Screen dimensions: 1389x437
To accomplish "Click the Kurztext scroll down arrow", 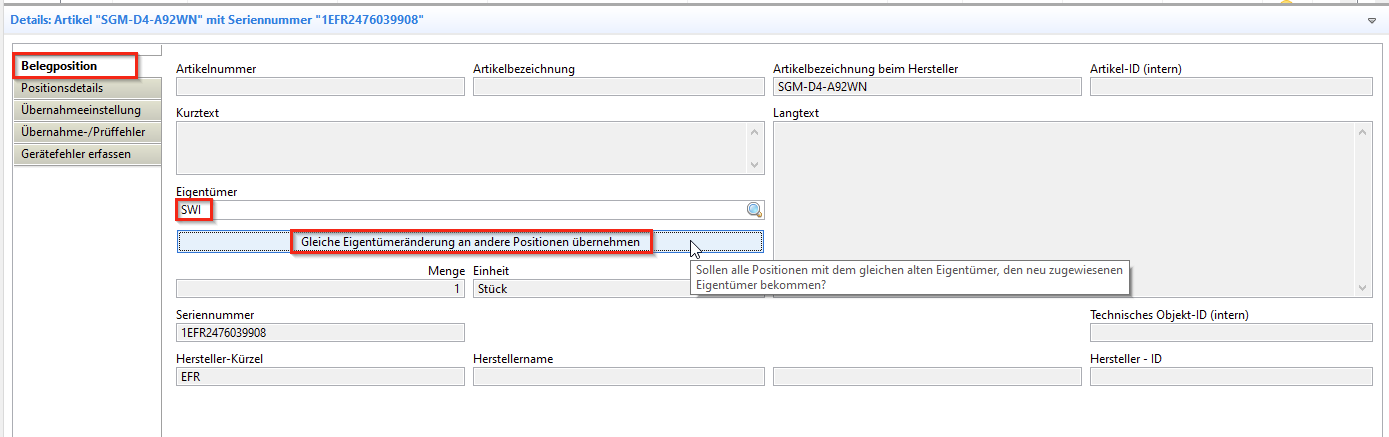I will [x=755, y=165].
